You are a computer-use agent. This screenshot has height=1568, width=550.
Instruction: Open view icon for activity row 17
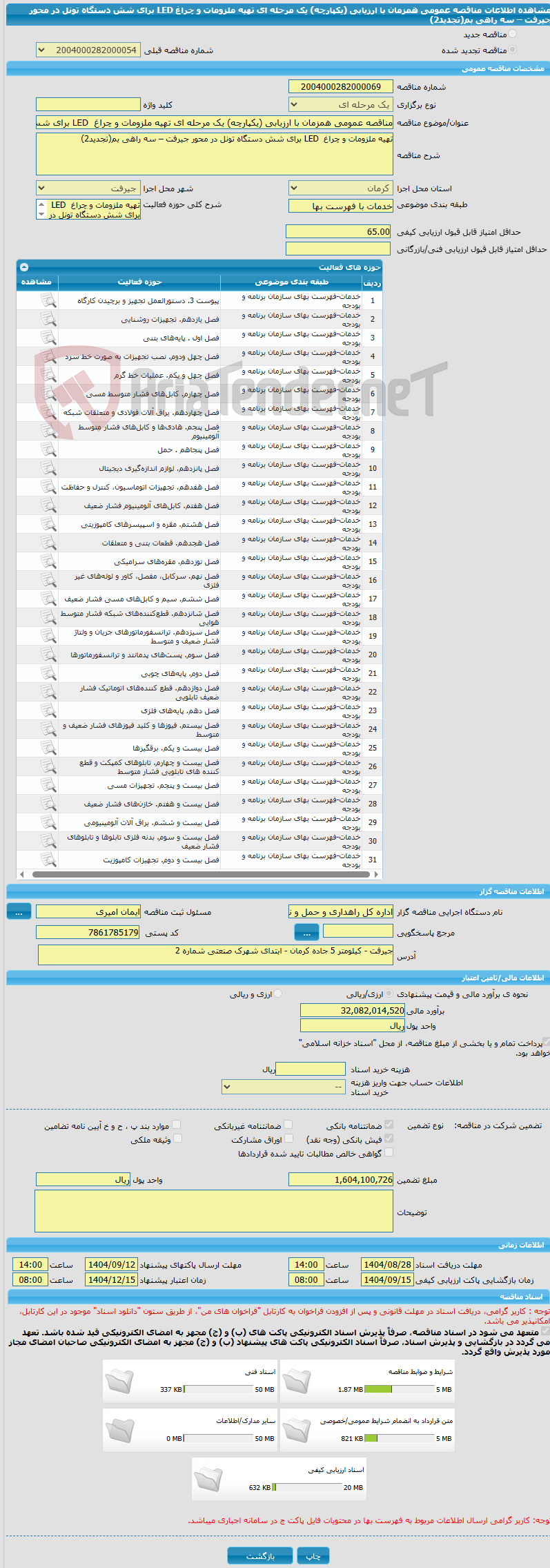[x=48, y=599]
